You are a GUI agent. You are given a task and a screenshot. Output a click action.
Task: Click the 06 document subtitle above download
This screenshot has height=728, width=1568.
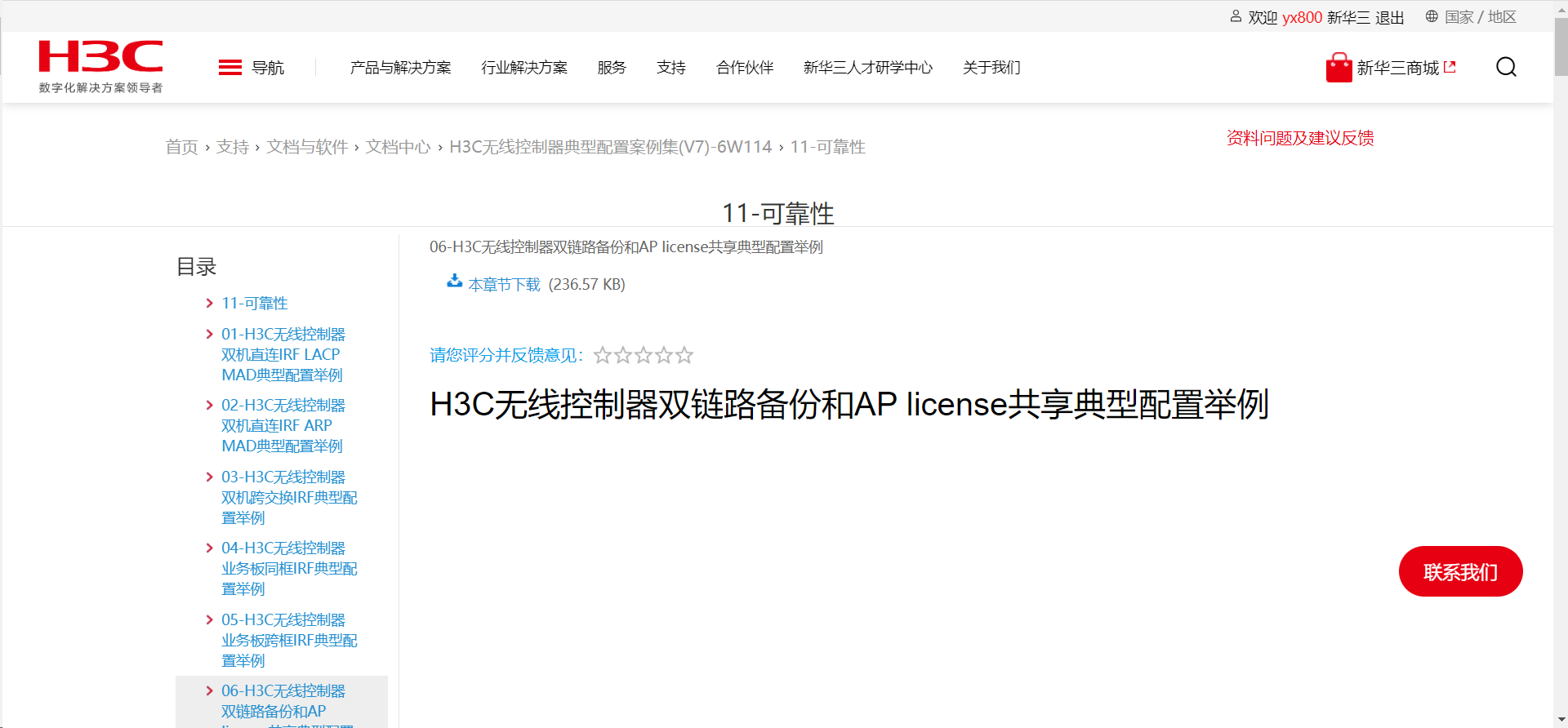[x=626, y=247]
